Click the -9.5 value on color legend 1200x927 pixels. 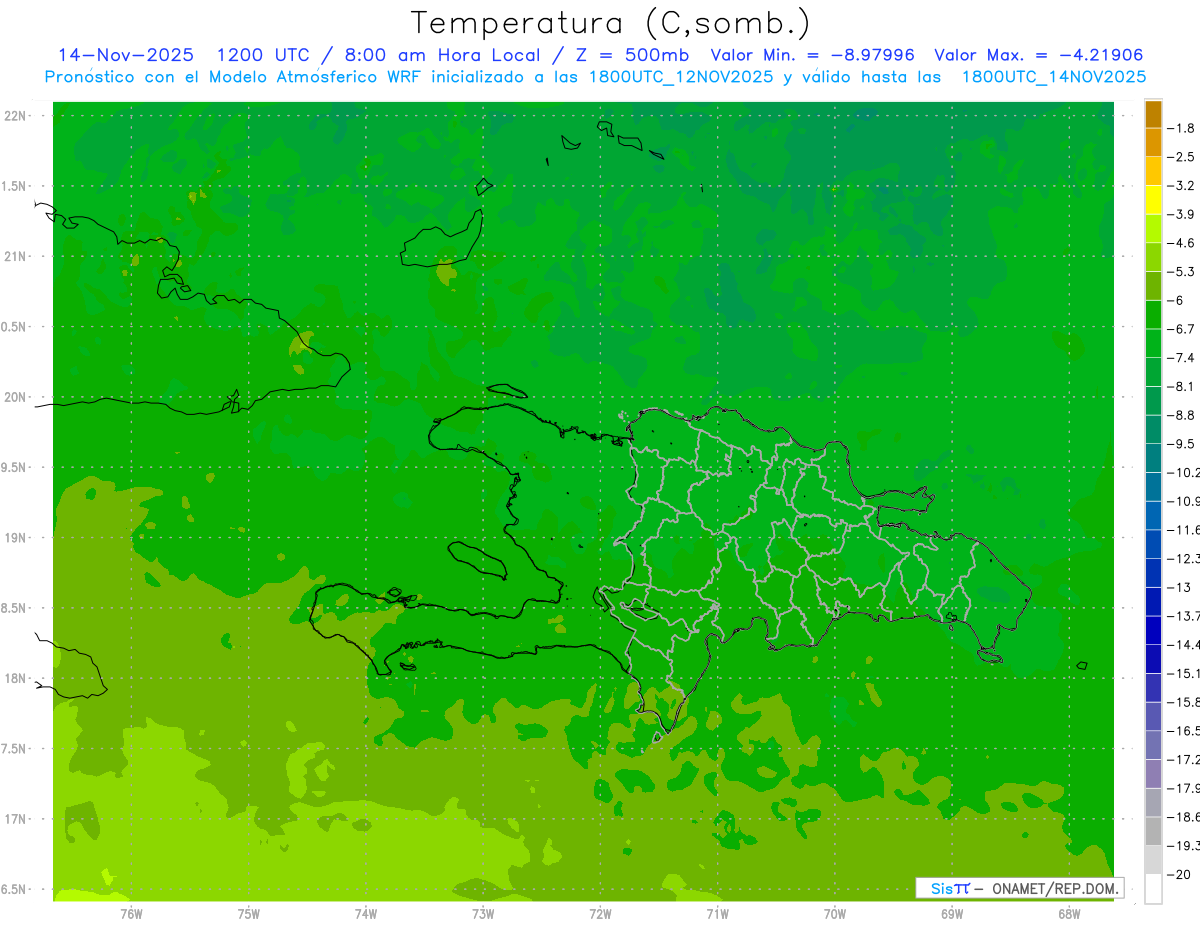coord(1181,443)
